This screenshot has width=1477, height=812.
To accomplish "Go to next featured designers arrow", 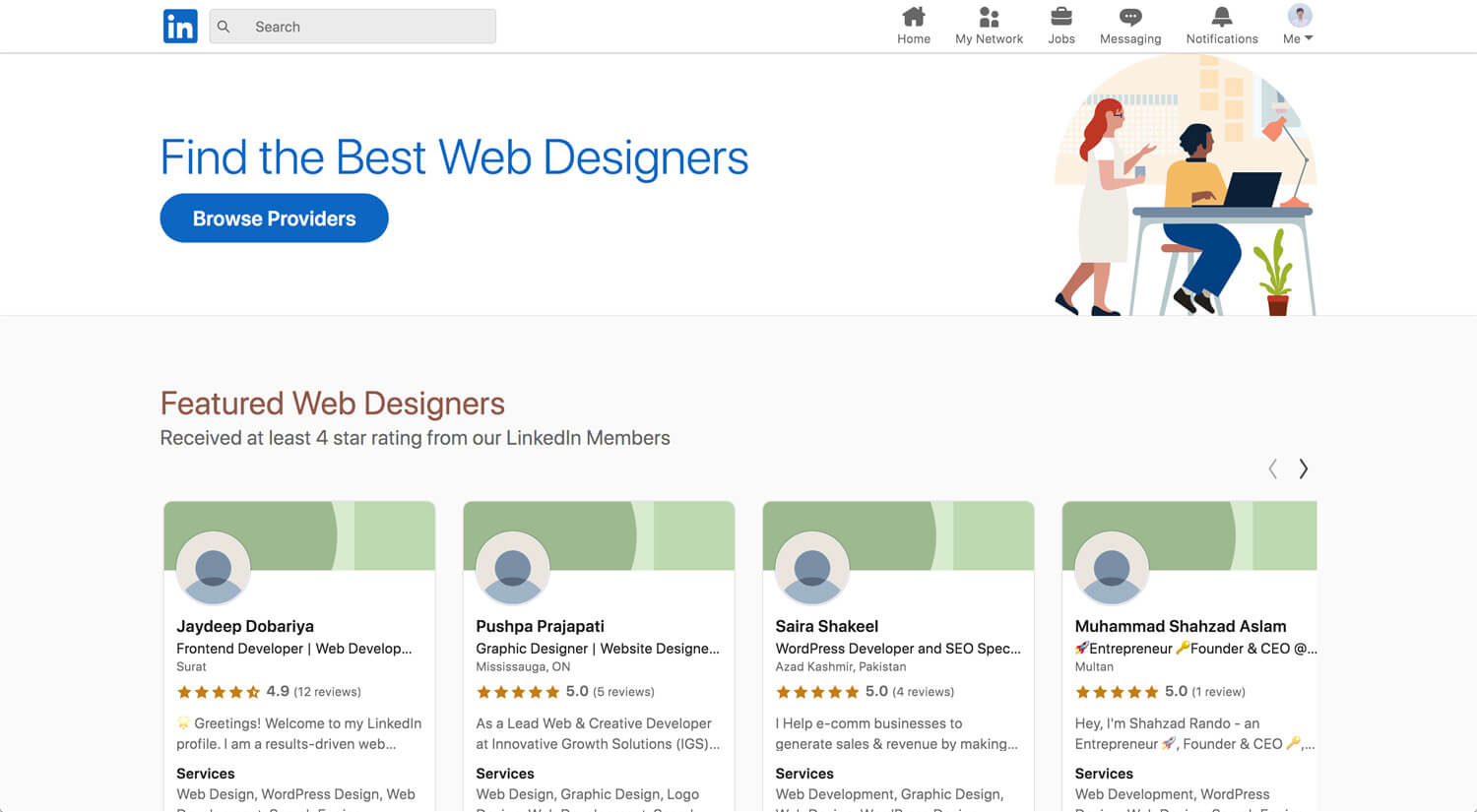I will coord(1303,468).
